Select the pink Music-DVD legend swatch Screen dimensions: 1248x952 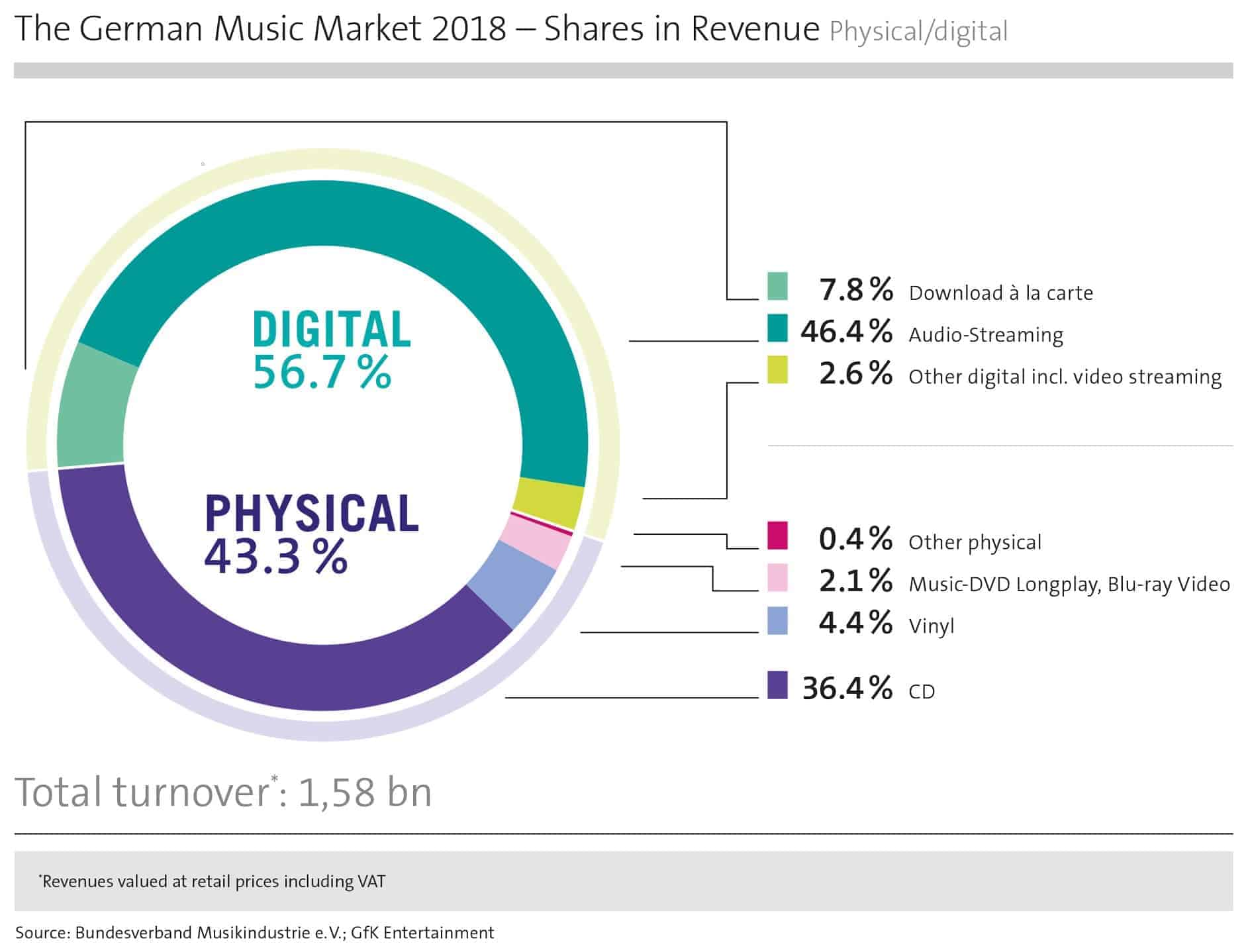pyautogui.click(x=777, y=577)
